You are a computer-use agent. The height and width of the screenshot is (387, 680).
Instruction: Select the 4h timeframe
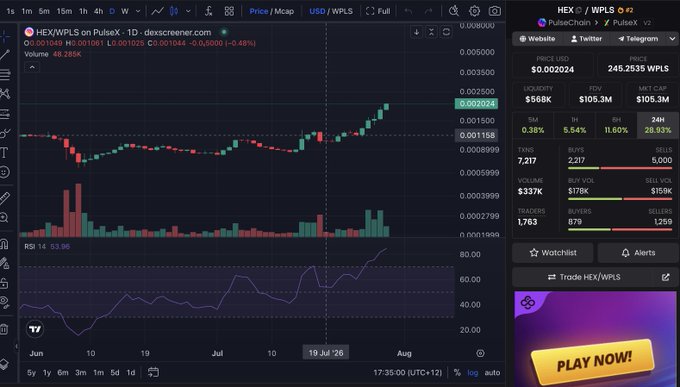pos(98,11)
